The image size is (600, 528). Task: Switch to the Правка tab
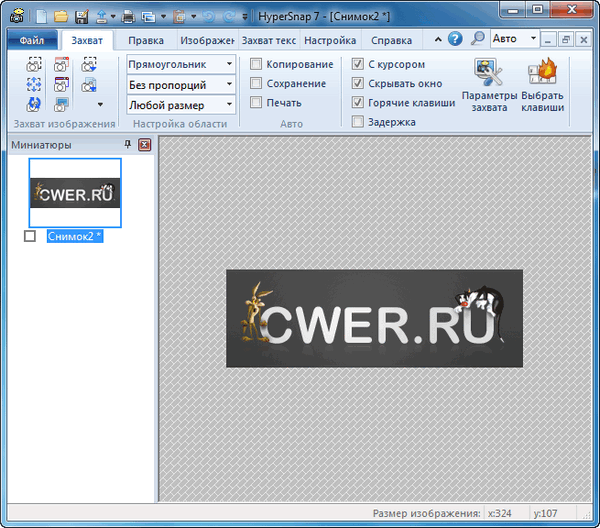coord(146,41)
